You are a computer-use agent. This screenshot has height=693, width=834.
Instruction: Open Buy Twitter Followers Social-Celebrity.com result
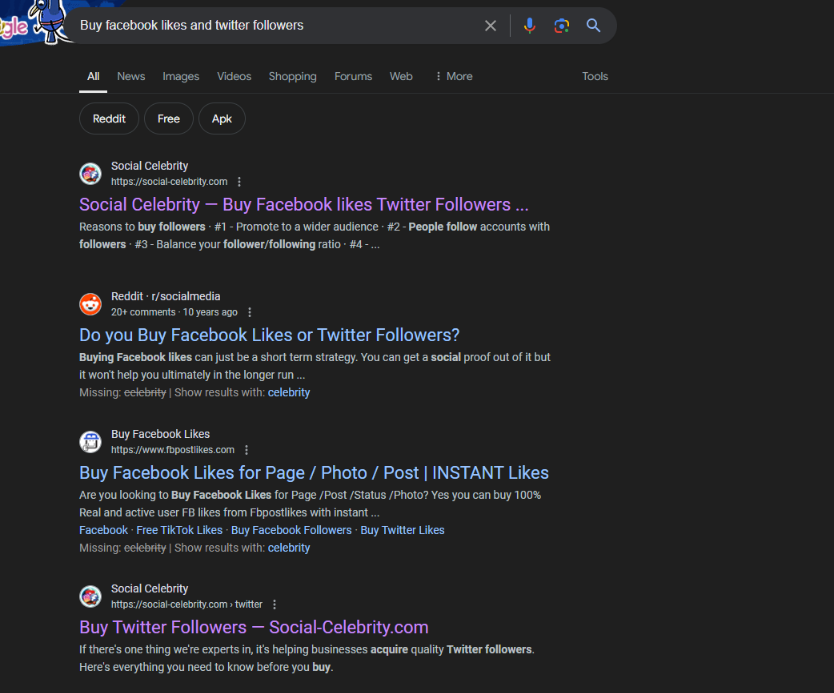pyautogui.click(x=254, y=628)
